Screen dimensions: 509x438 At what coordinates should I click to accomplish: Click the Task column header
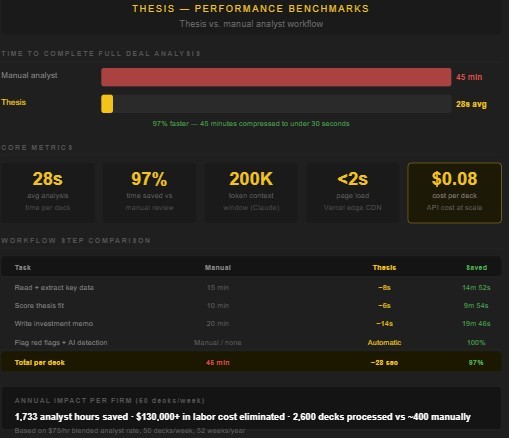[x=23, y=267]
